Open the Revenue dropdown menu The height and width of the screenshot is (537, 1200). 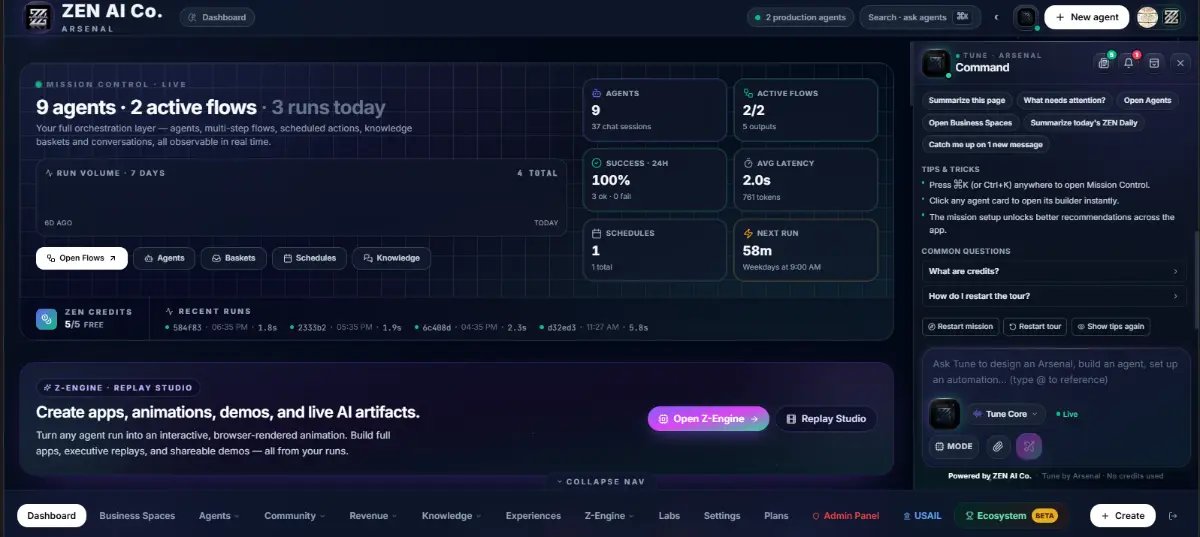click(372, 516)
